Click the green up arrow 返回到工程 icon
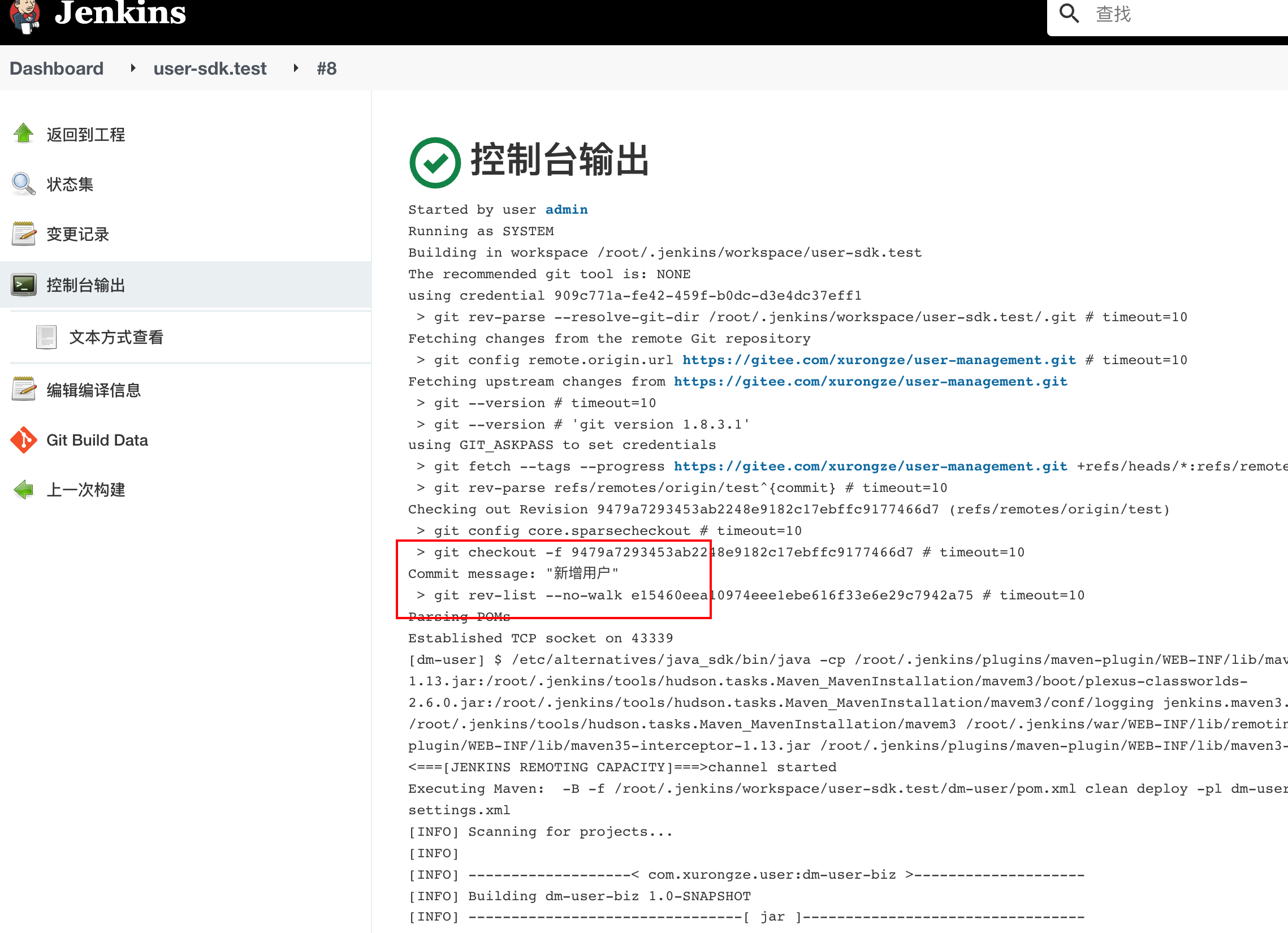This screenshot has width=1288, height=933. 24,134
